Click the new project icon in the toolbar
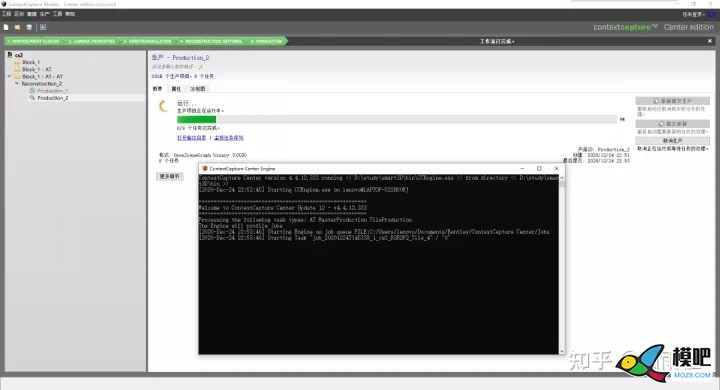Image resolution: width=720 pixels, height=390 pixels. (6, 28)
